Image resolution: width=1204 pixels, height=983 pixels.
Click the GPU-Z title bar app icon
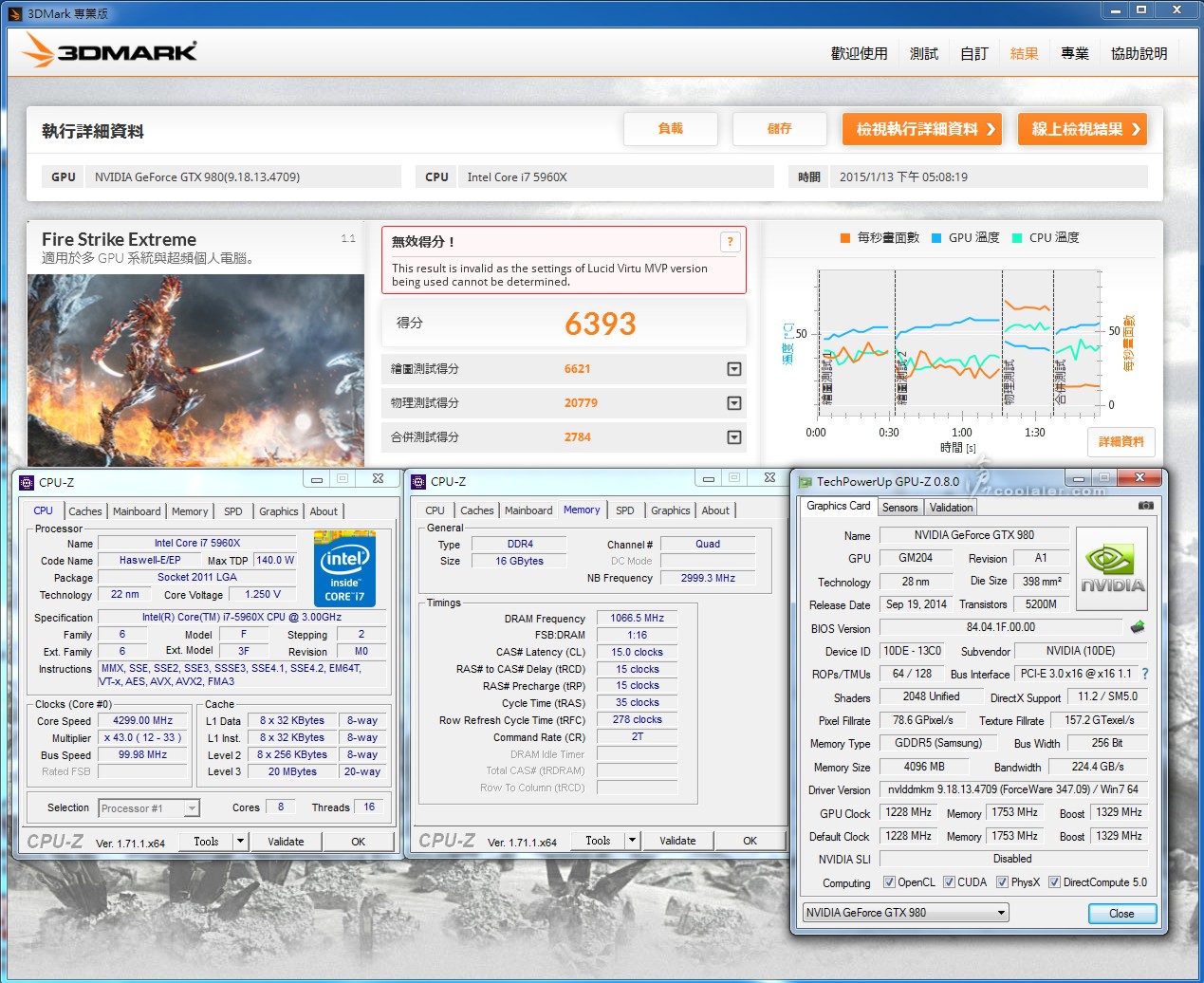point(806,482)
